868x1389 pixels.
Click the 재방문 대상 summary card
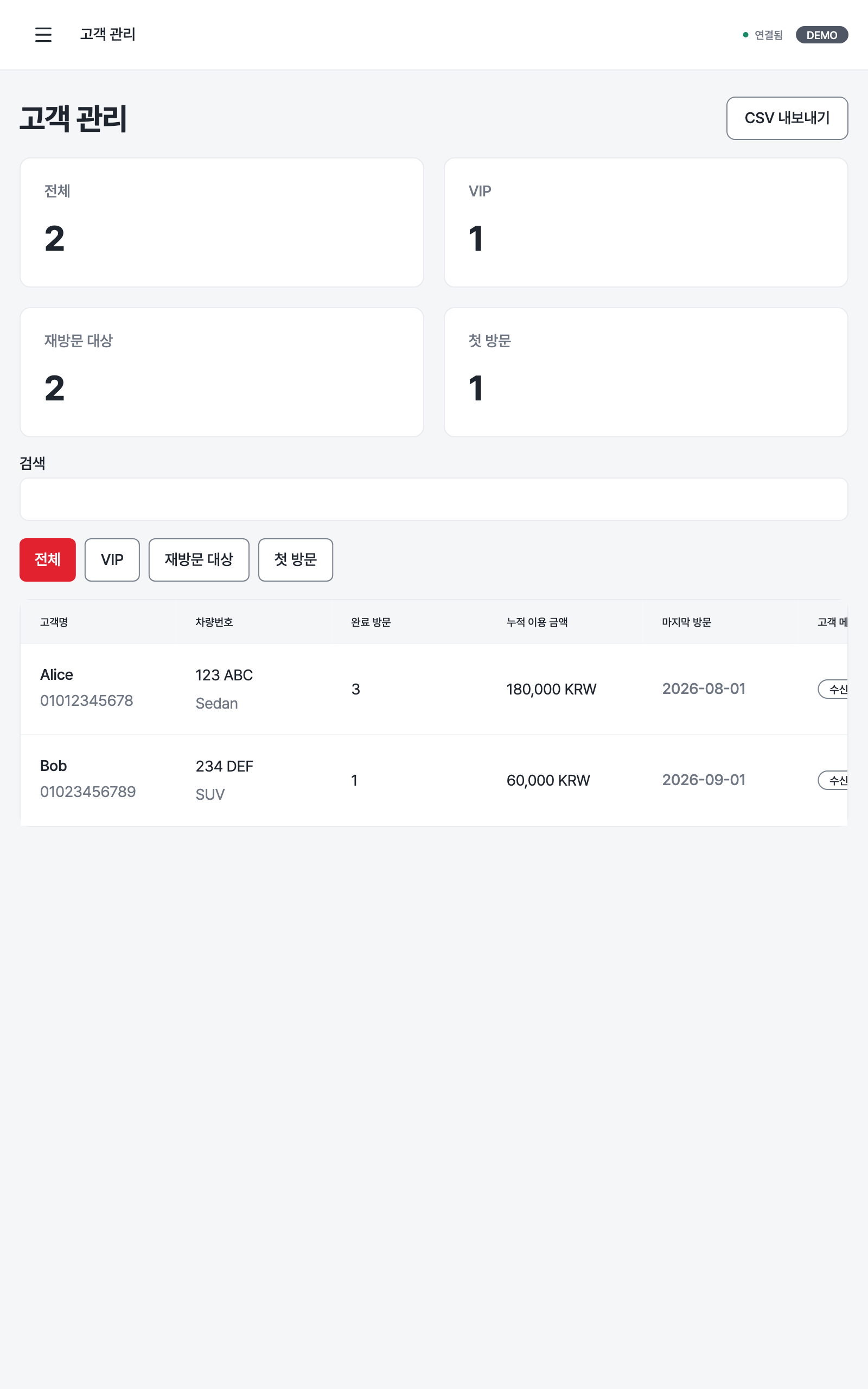221,372
